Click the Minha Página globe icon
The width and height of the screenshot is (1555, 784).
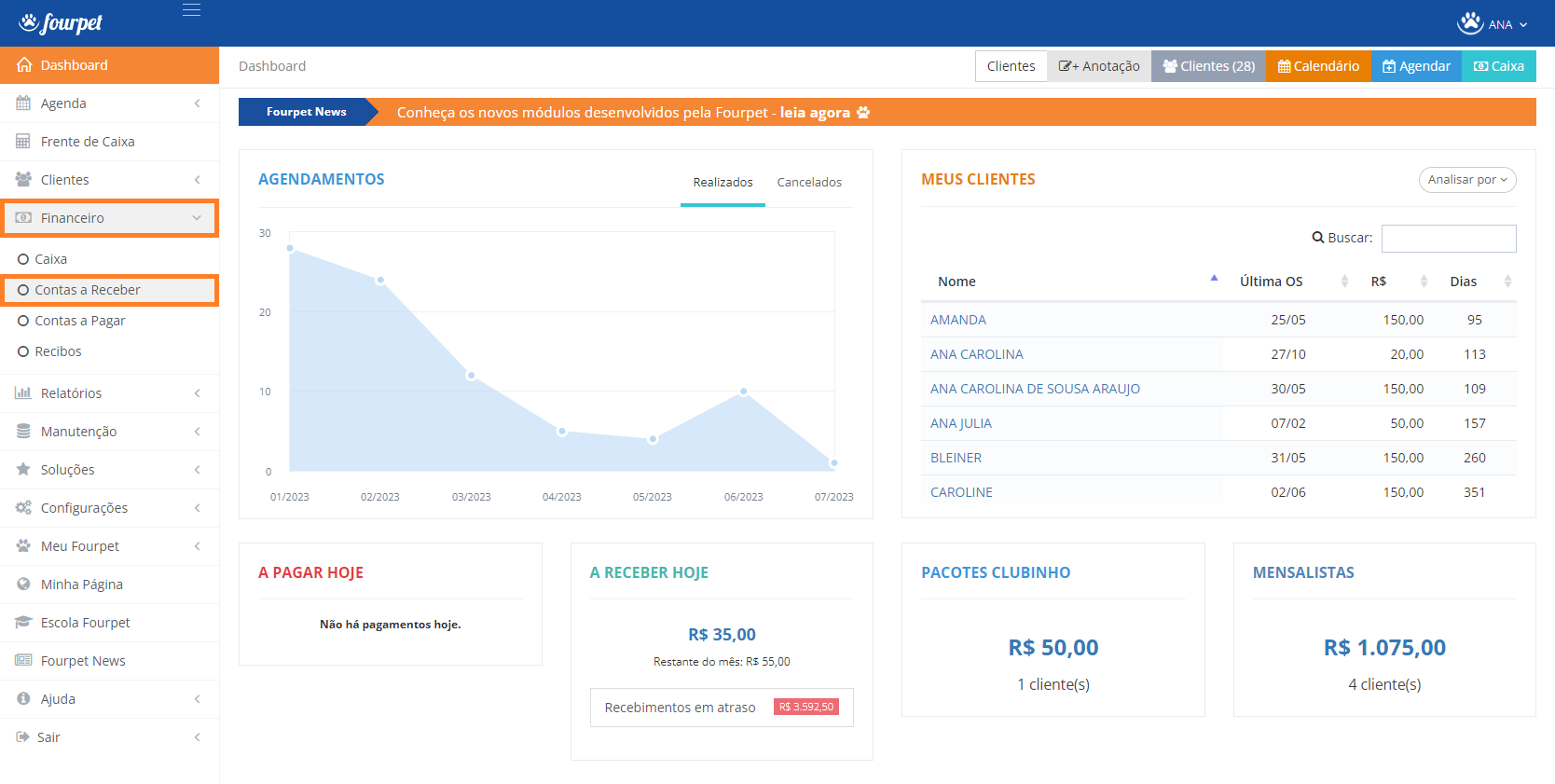pos(23,585)
